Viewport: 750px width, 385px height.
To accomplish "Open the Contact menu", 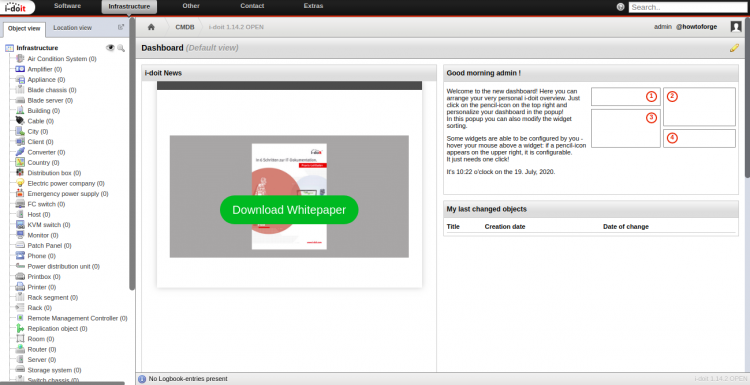I will (252, 6).
